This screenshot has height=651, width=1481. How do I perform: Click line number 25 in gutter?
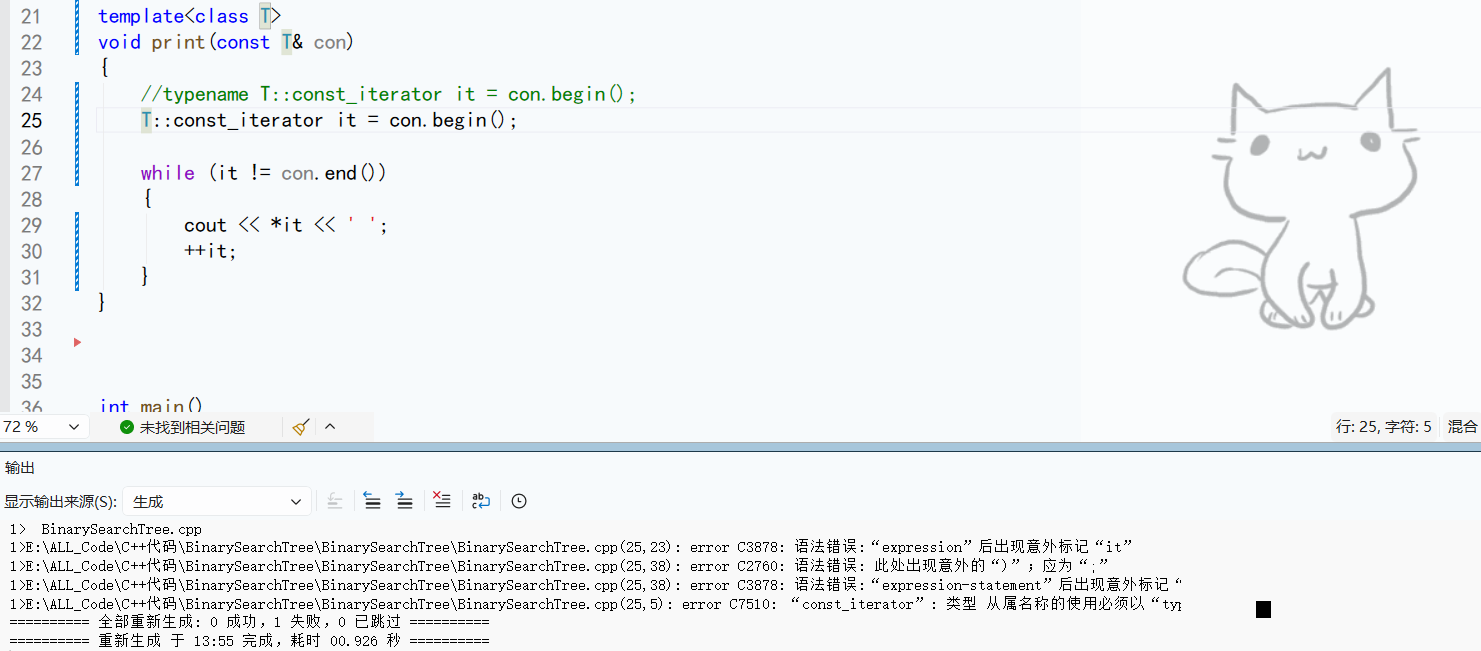point(31,120)
